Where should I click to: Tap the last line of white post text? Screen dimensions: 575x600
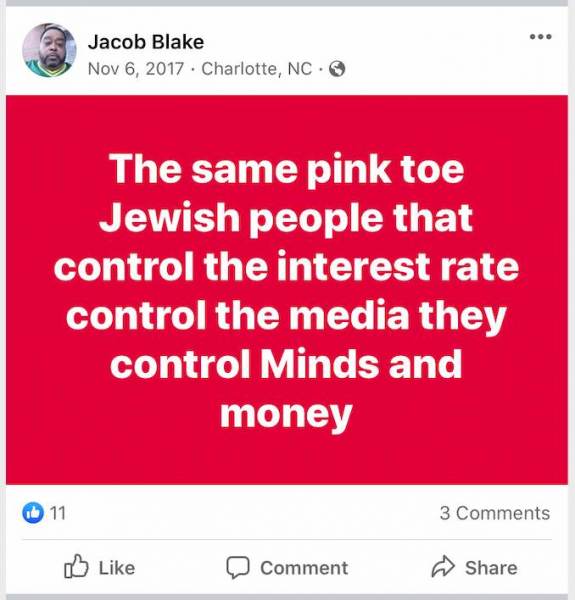coord(286,414)
